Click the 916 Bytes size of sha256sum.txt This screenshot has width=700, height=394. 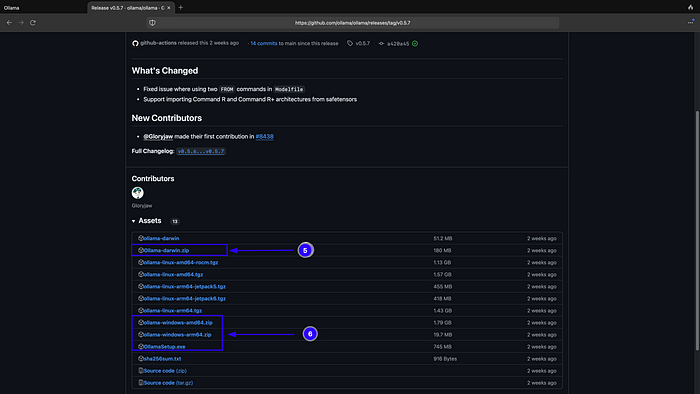pyautogui.click(x=445, y=359)
